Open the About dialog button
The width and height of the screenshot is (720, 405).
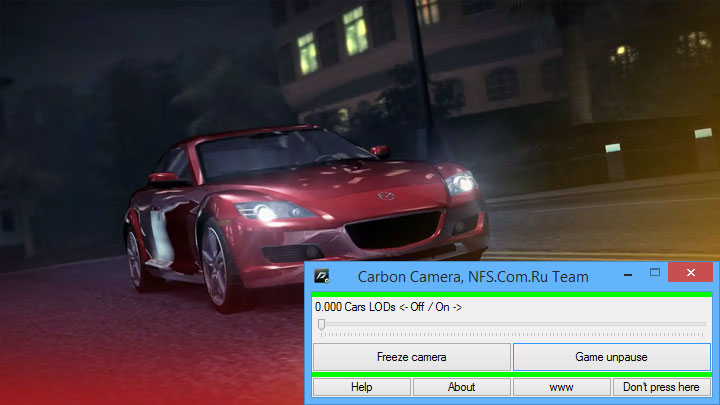tap(461, 387)
